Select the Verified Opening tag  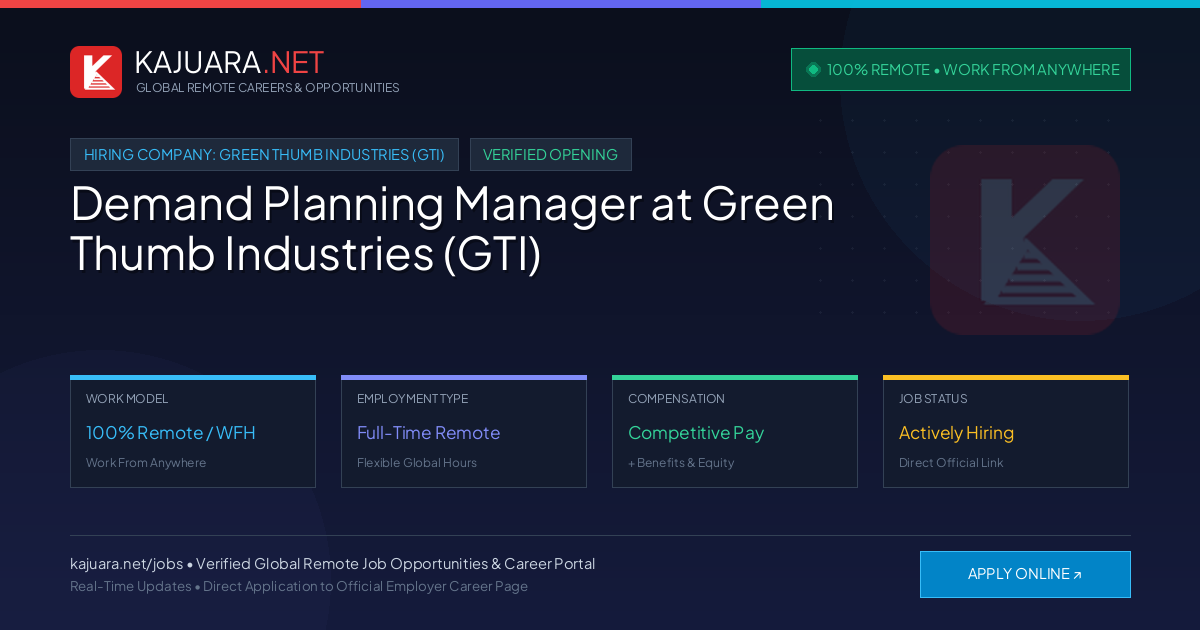point(550,154)
